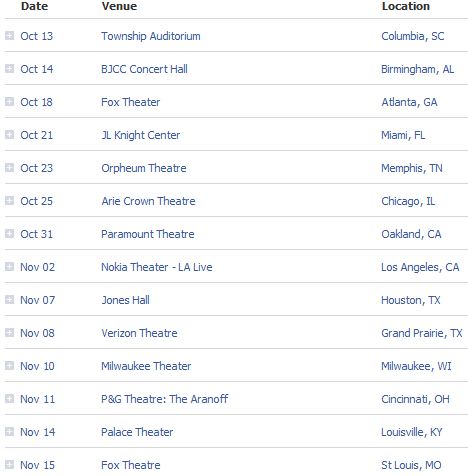
Task: Expand the Oct 14 plus icon
Action: pyautogui.click(x=9, y=68)
